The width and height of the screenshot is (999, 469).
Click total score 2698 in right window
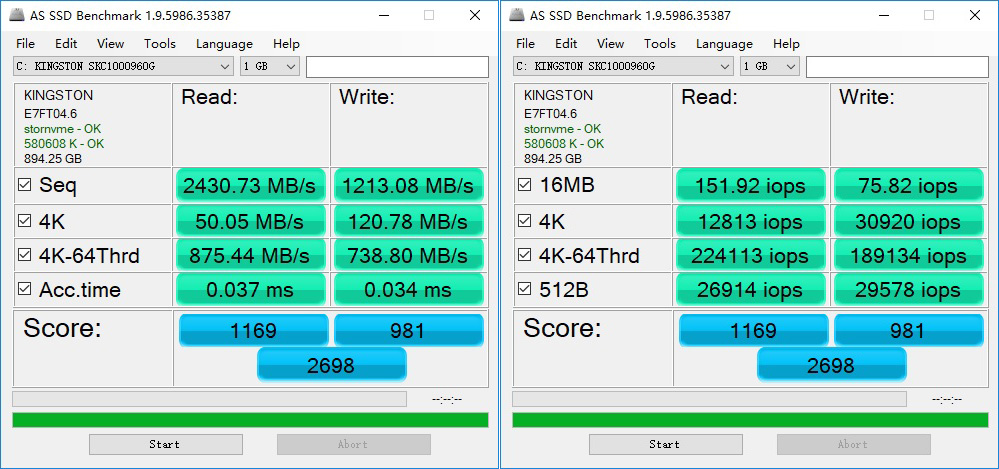tap(831, 364)
